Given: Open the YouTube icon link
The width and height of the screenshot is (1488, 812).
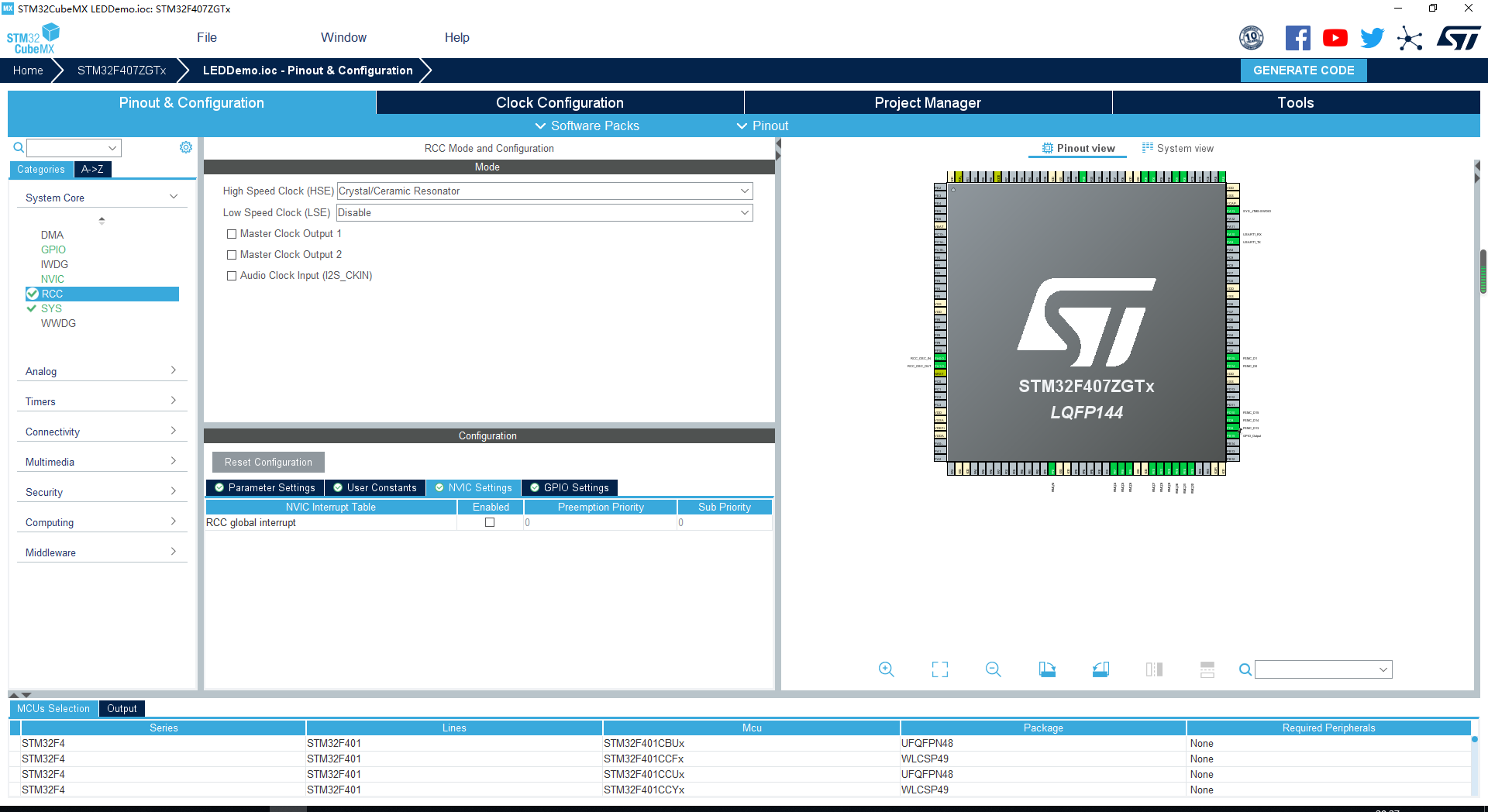Looking at the screenshot, I should point(1335,37).
